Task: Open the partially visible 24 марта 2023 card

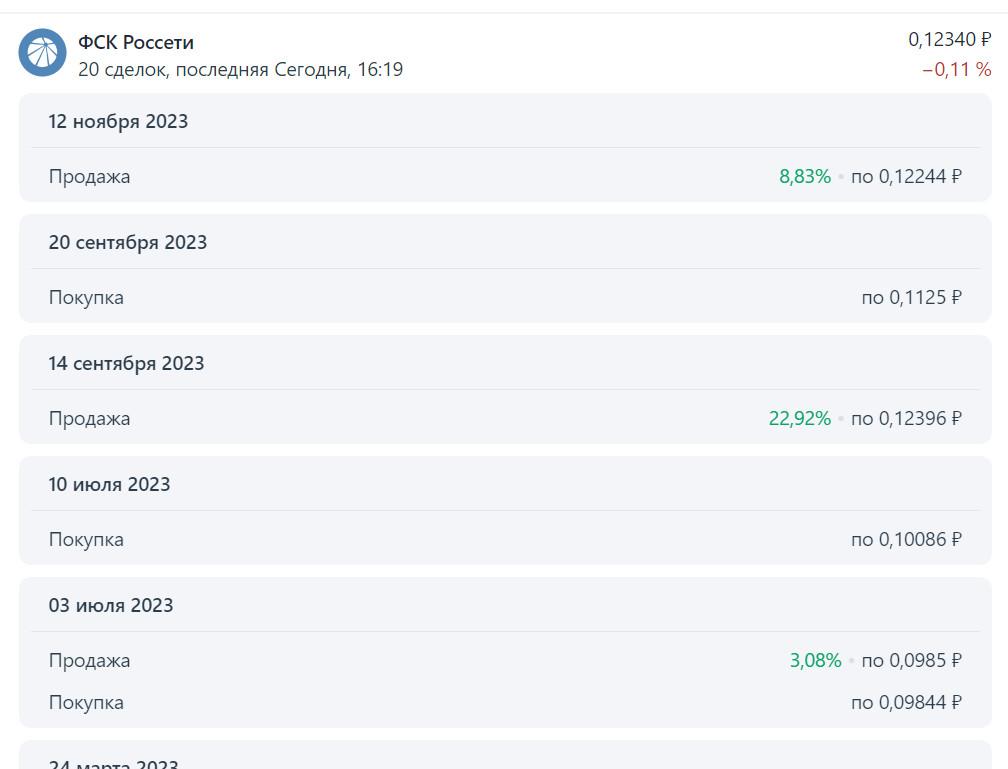Action: click(x=505, y=755)
